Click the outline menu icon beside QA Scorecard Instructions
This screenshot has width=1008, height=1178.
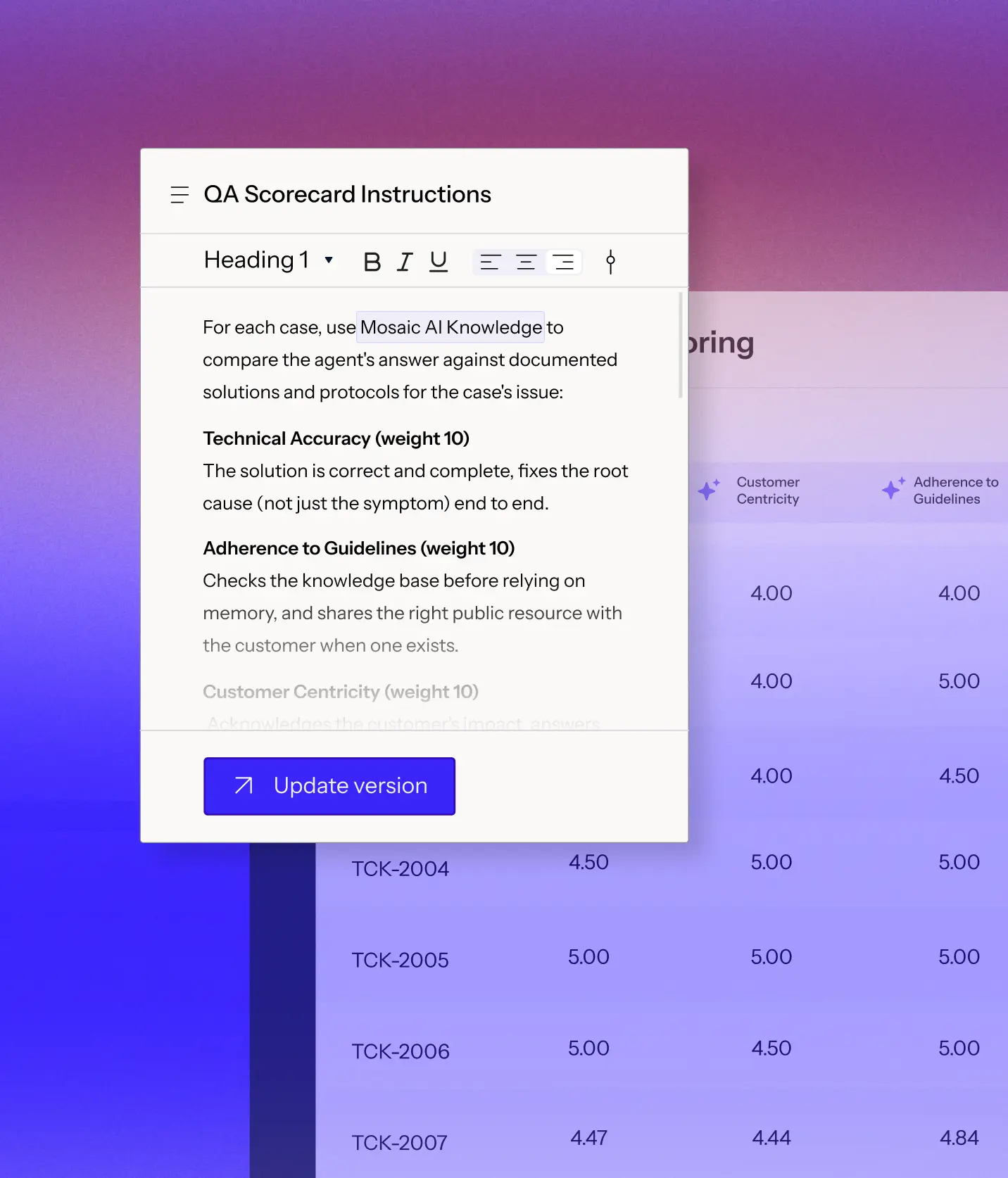179,195
